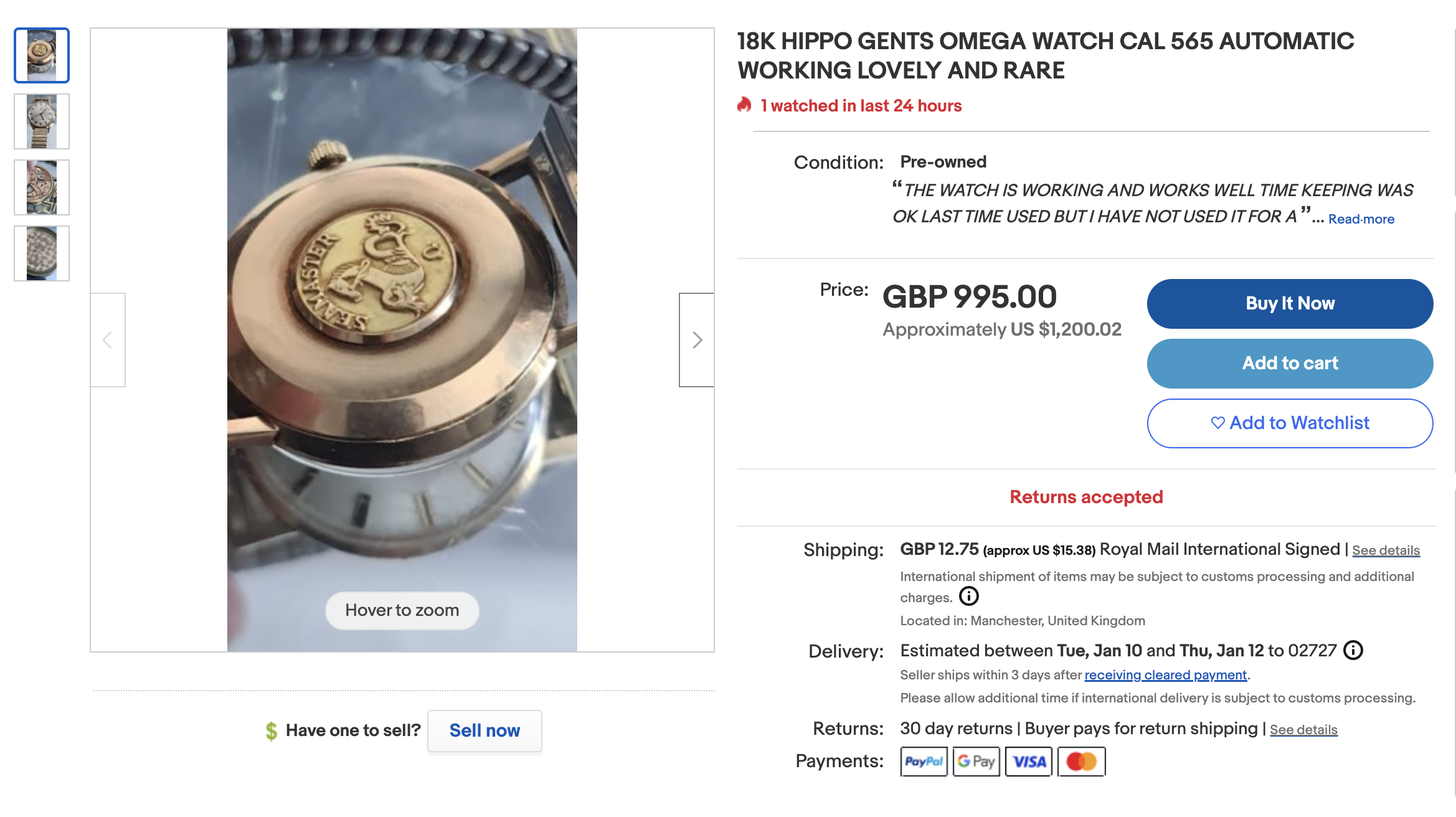Add the watch to Watchlist
The width and height of the screenshot is (1456, 817).
1290,423
